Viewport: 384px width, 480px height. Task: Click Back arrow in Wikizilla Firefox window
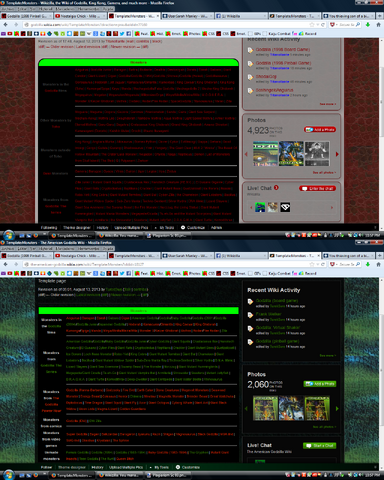pos(6,25)
